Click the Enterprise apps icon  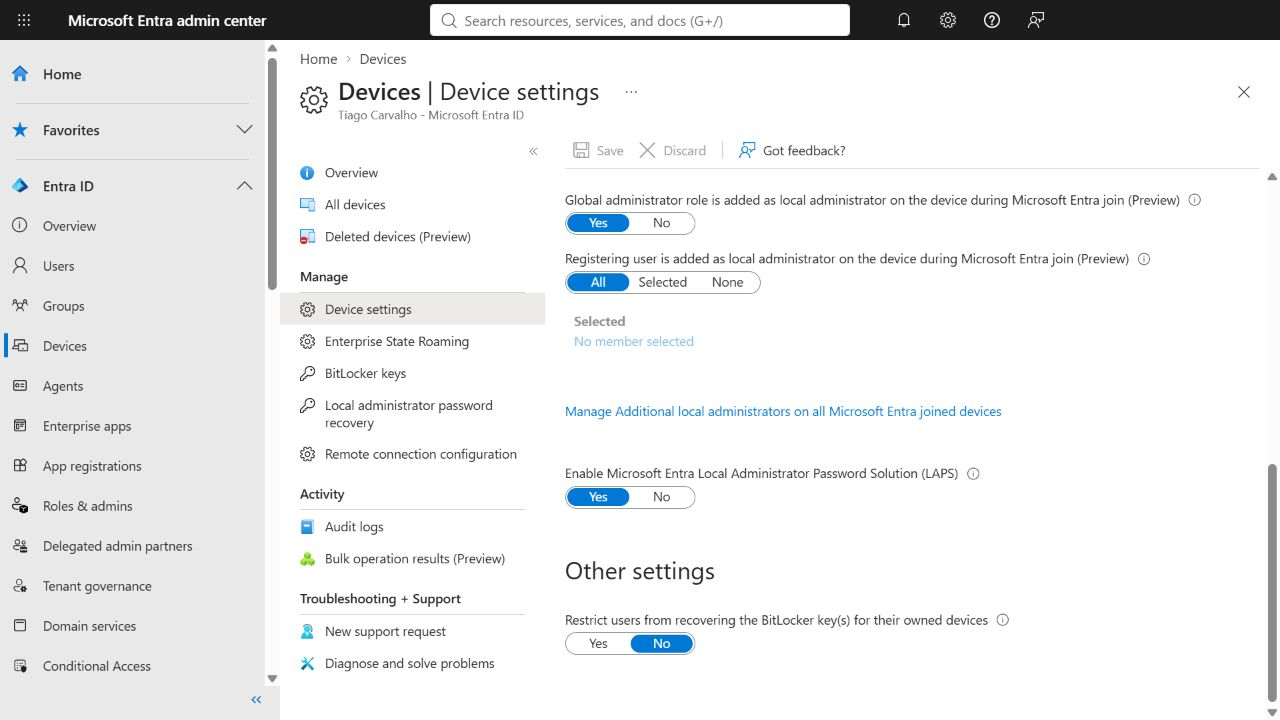tap(20, 426)
